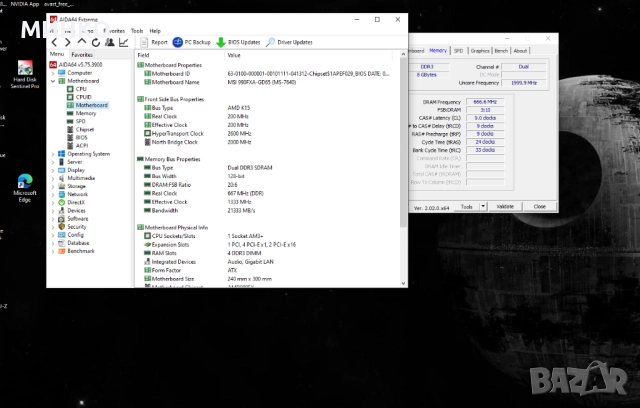Click the up-level arrow in AIDA64 toolbar
Viewport: 640px width, 408px height.
pyautogui.click(x=82, y=42)
